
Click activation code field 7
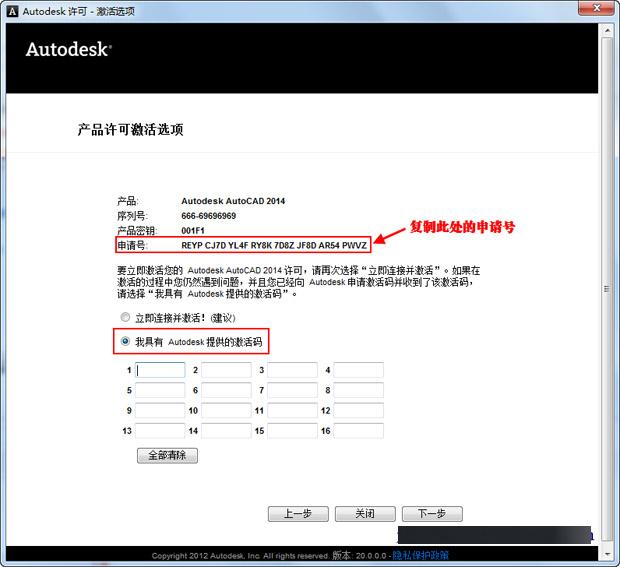pyautogui.click(x=292, y=390)
